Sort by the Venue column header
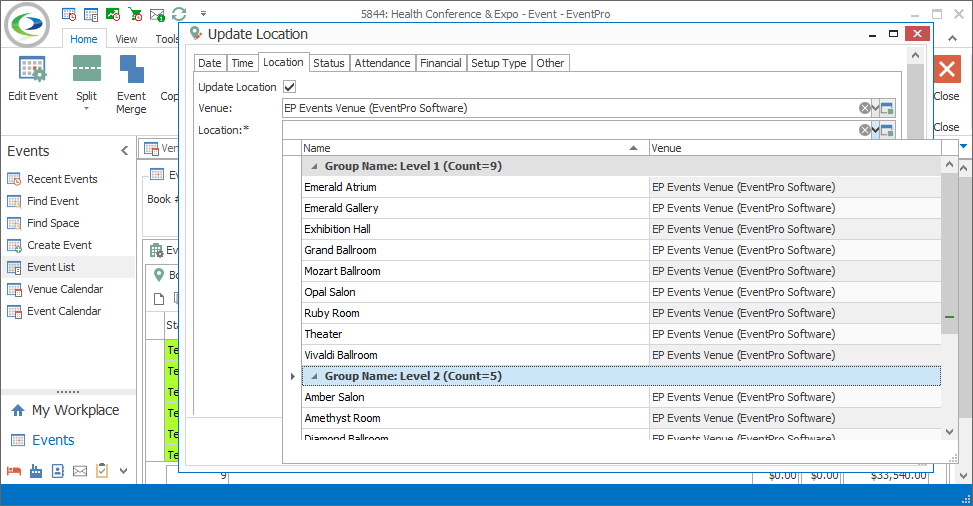Image resolution: width=973 pixels, height=506 pixels. pos(795,148)
